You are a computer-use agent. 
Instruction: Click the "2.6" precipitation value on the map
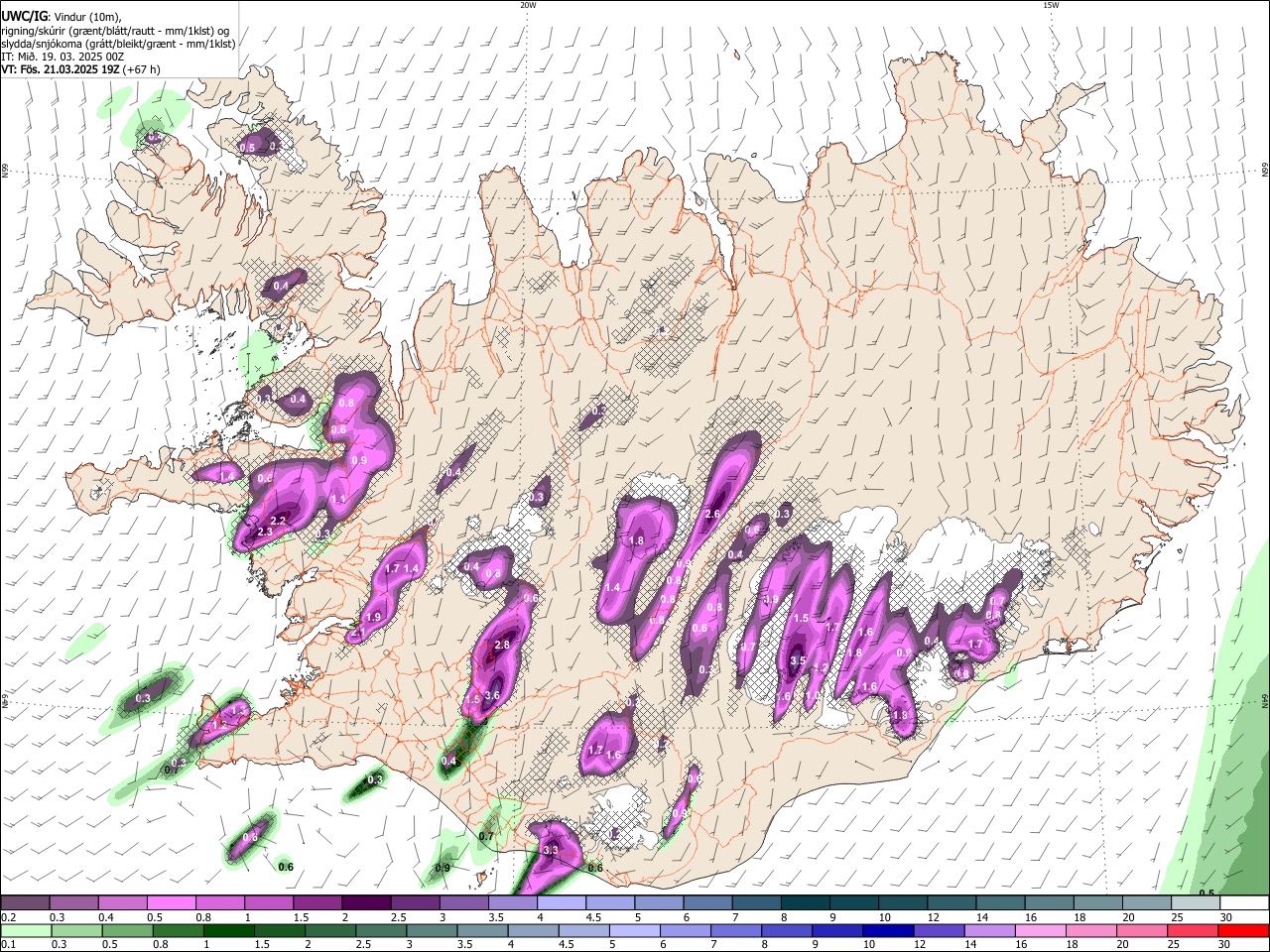pyautogui.click(x=711, y=515)
